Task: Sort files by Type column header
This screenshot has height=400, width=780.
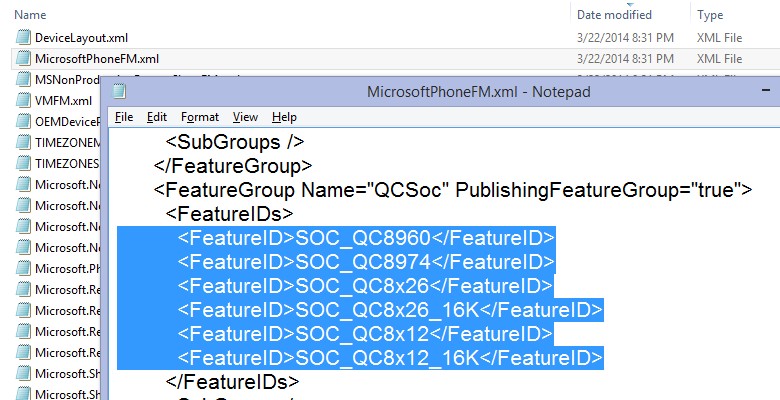Action: [x=710, y=15]
